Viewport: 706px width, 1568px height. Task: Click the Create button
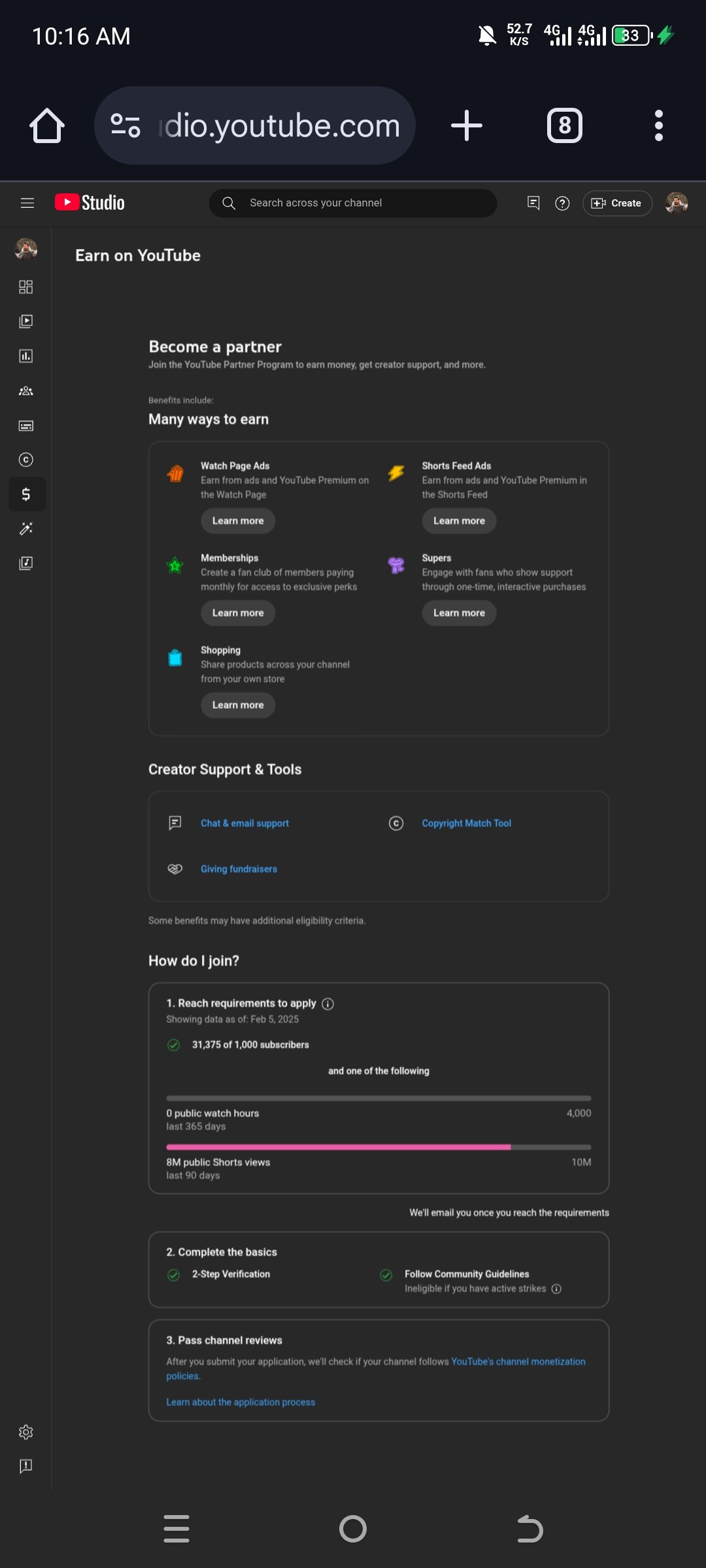pyautogui.click(x=617, y=203)
